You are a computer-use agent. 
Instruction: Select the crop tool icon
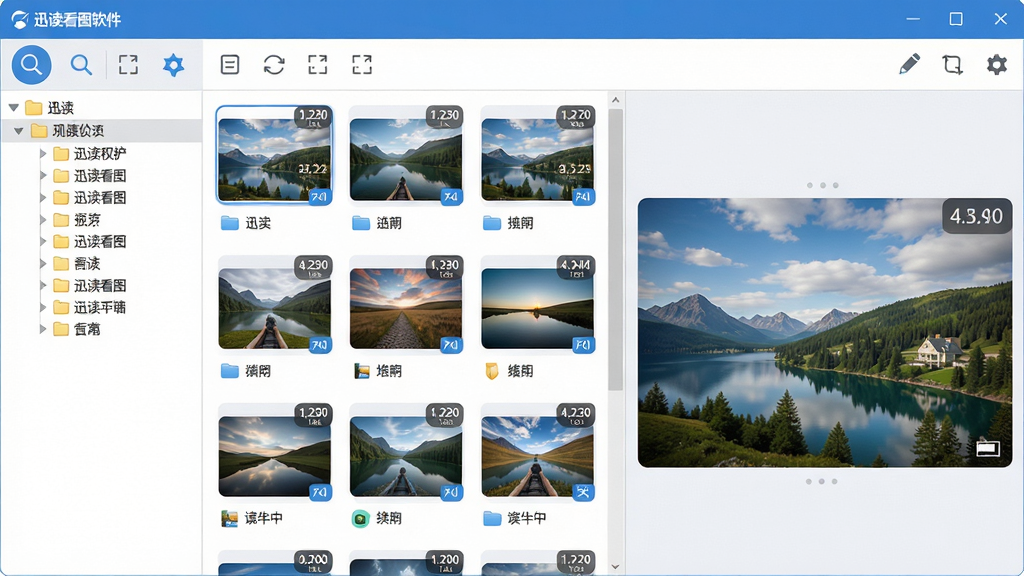click(x=952, y=65)
